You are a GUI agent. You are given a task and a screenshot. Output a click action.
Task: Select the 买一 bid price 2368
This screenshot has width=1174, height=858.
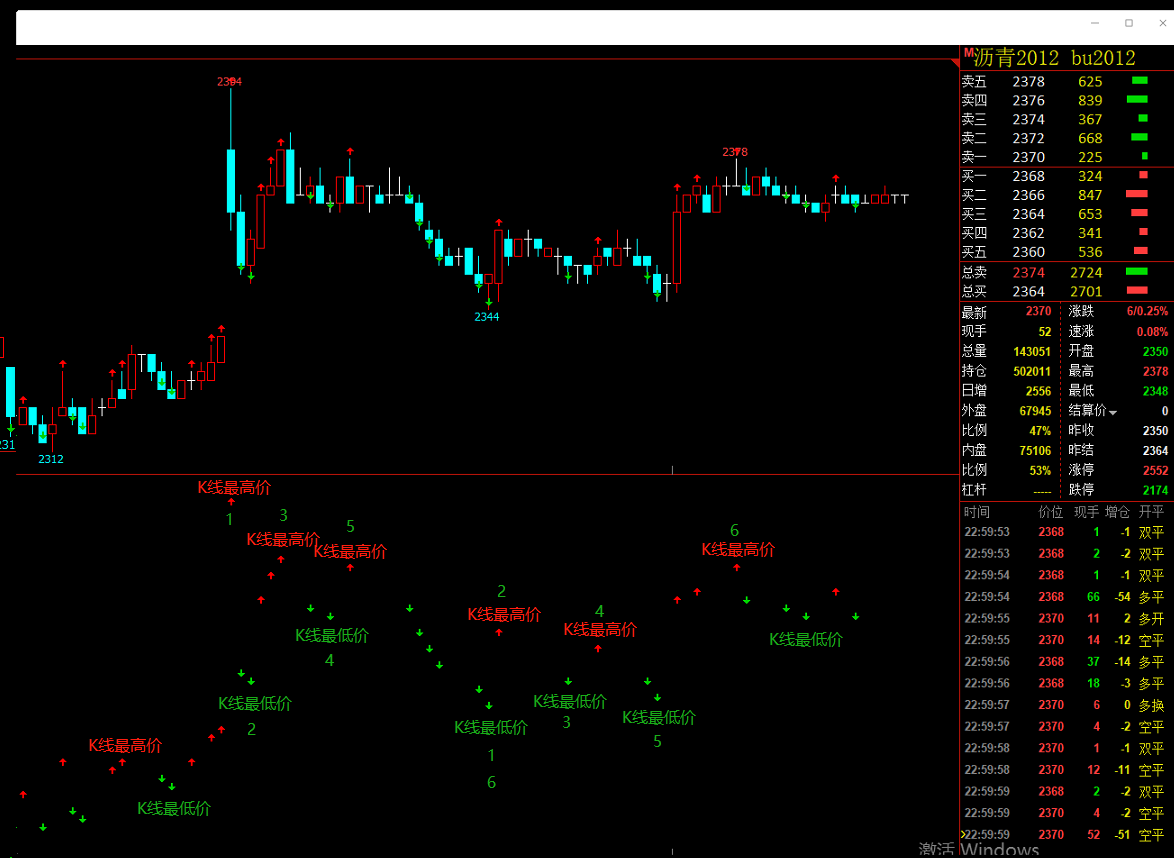1028,177
